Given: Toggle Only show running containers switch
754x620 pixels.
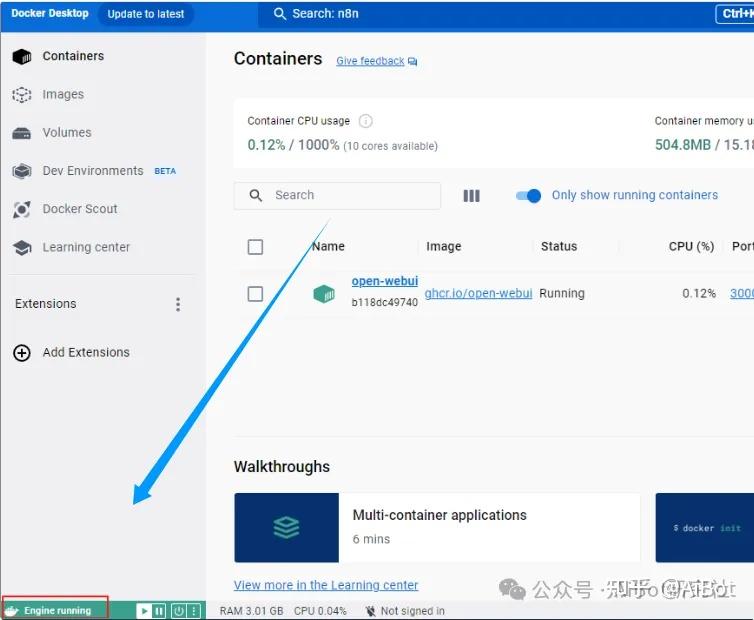Looking at the screenshot, I should pyautogui.click(x=528, y=196).
